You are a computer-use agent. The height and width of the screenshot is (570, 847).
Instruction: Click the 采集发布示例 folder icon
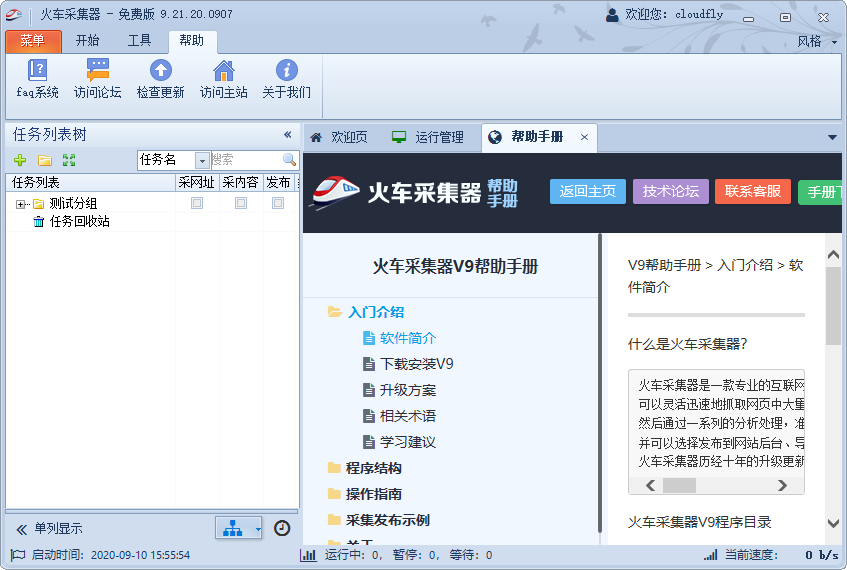tap(334, 519)
